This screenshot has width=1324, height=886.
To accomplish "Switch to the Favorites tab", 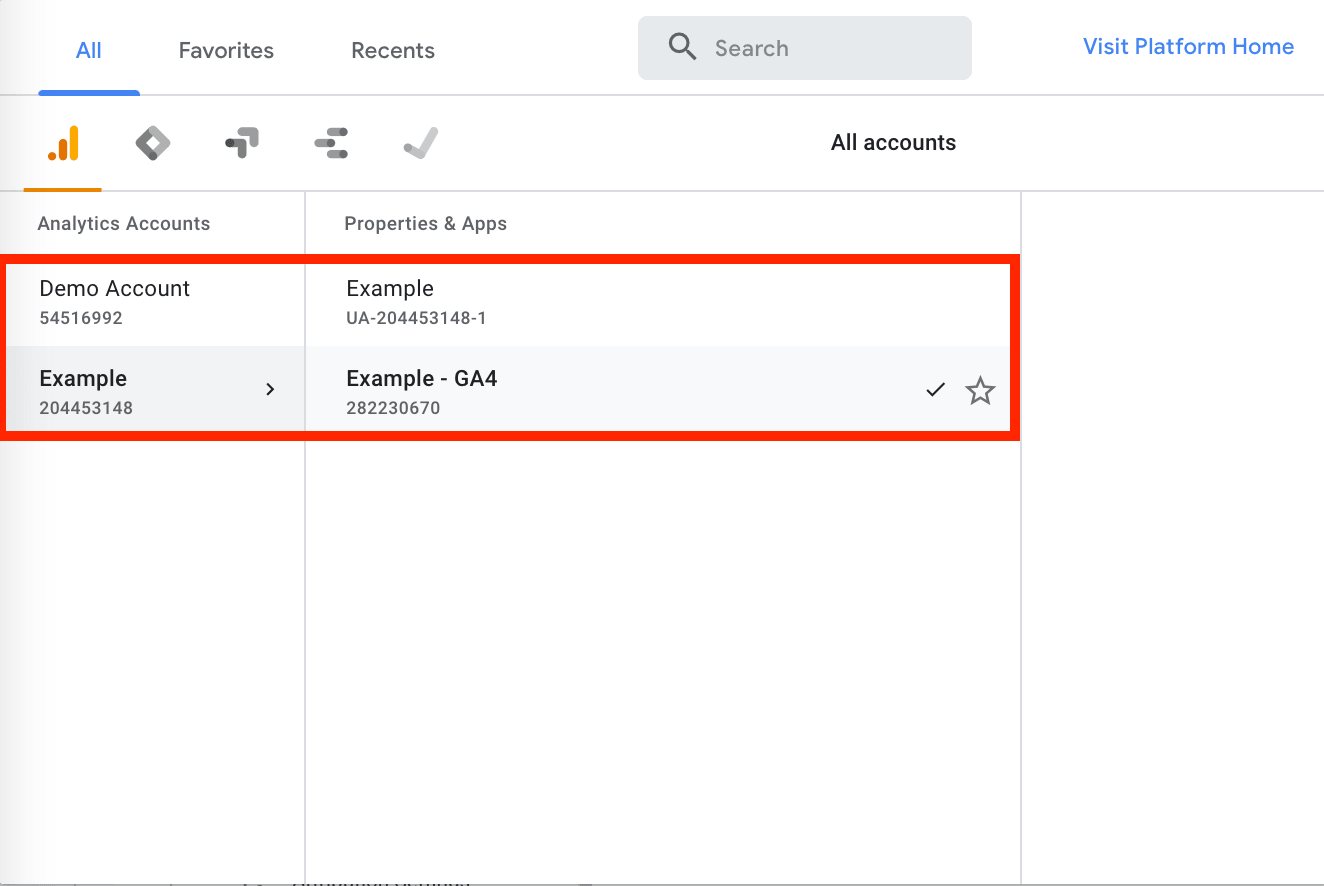I will (x=225, y=50).
